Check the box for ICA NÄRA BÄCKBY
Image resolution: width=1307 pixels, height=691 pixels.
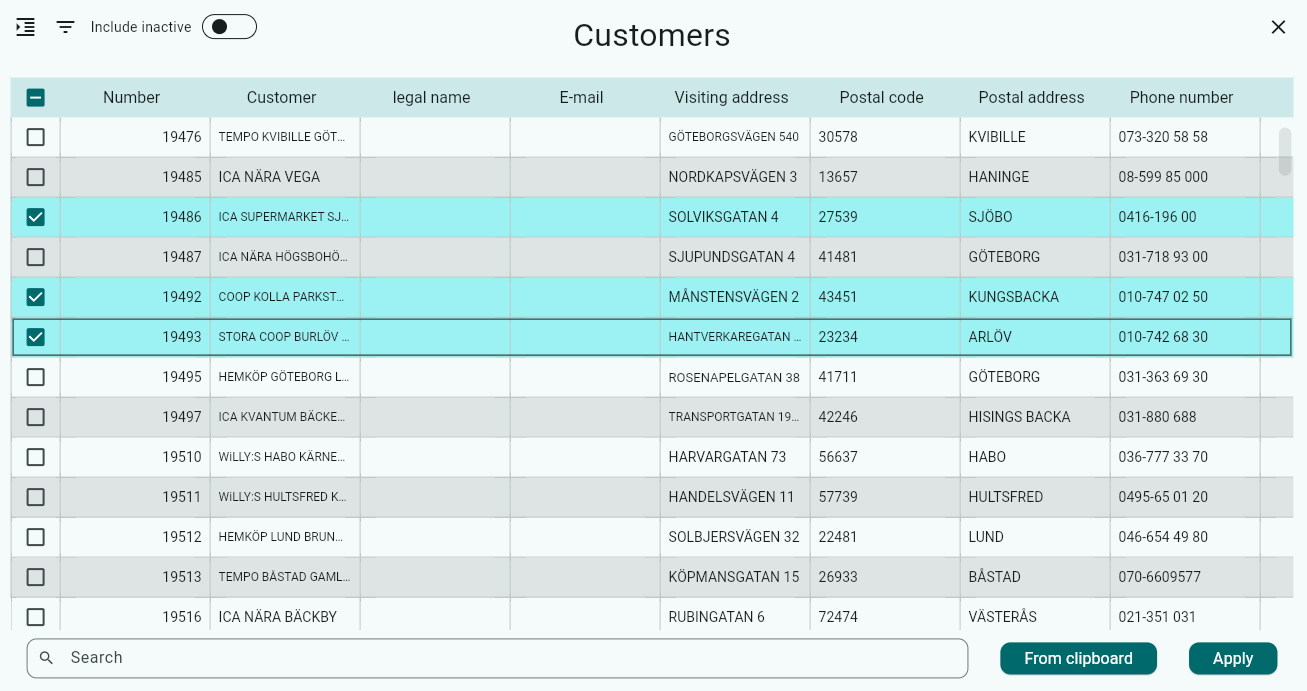[x=35, y=617]
